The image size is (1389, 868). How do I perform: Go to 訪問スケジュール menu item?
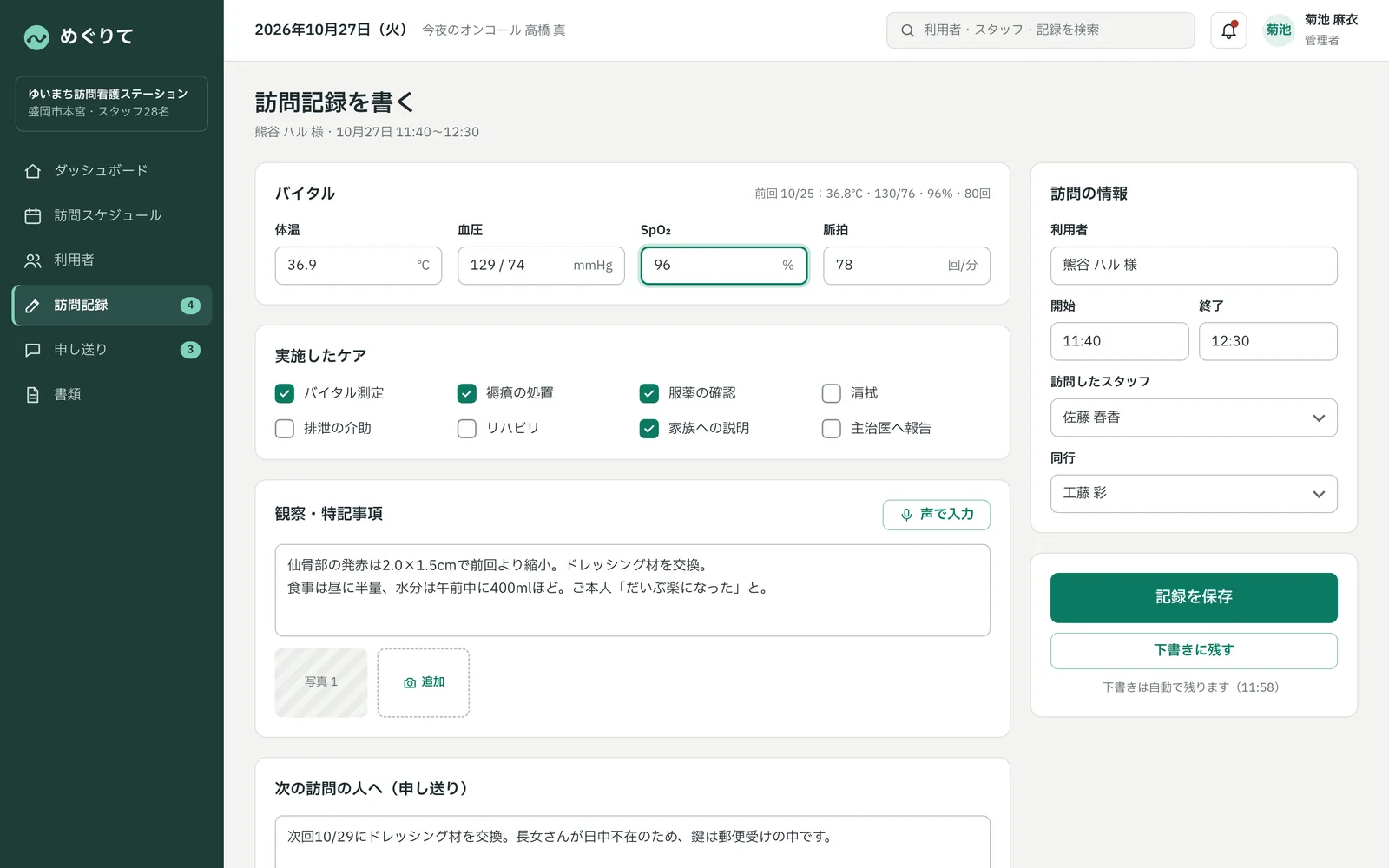(x=112, y=216)
